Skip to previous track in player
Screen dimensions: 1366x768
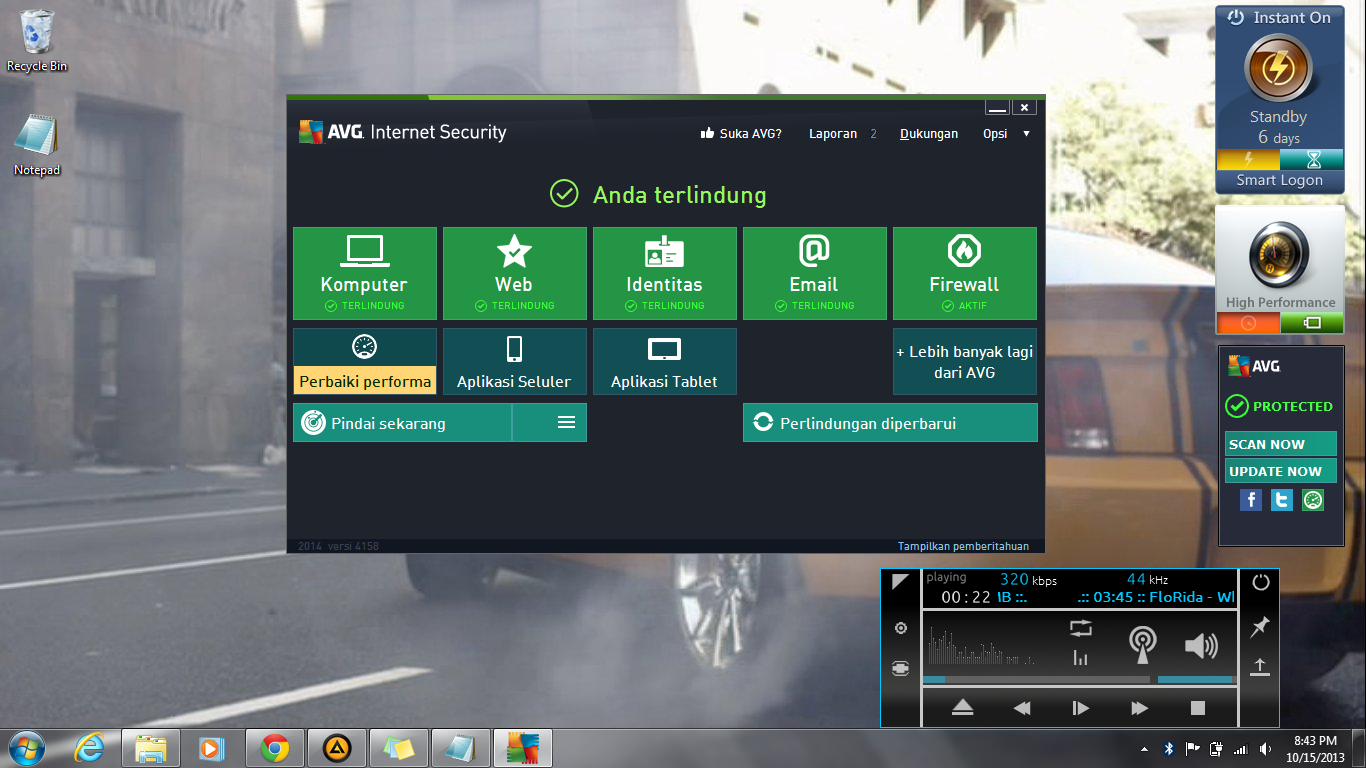click(1022, 708)
